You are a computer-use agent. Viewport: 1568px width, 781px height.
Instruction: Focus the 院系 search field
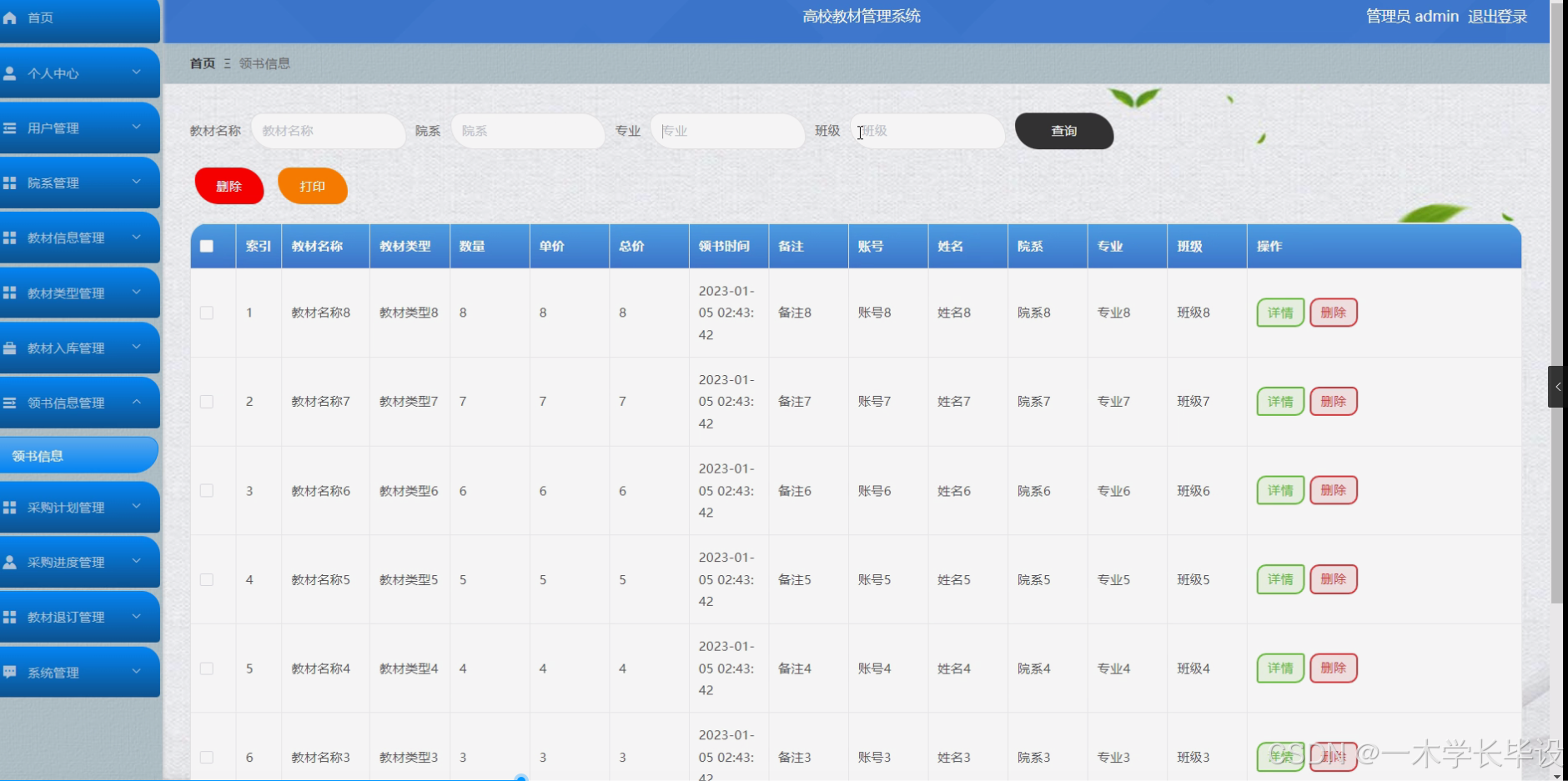coord(527,131)
